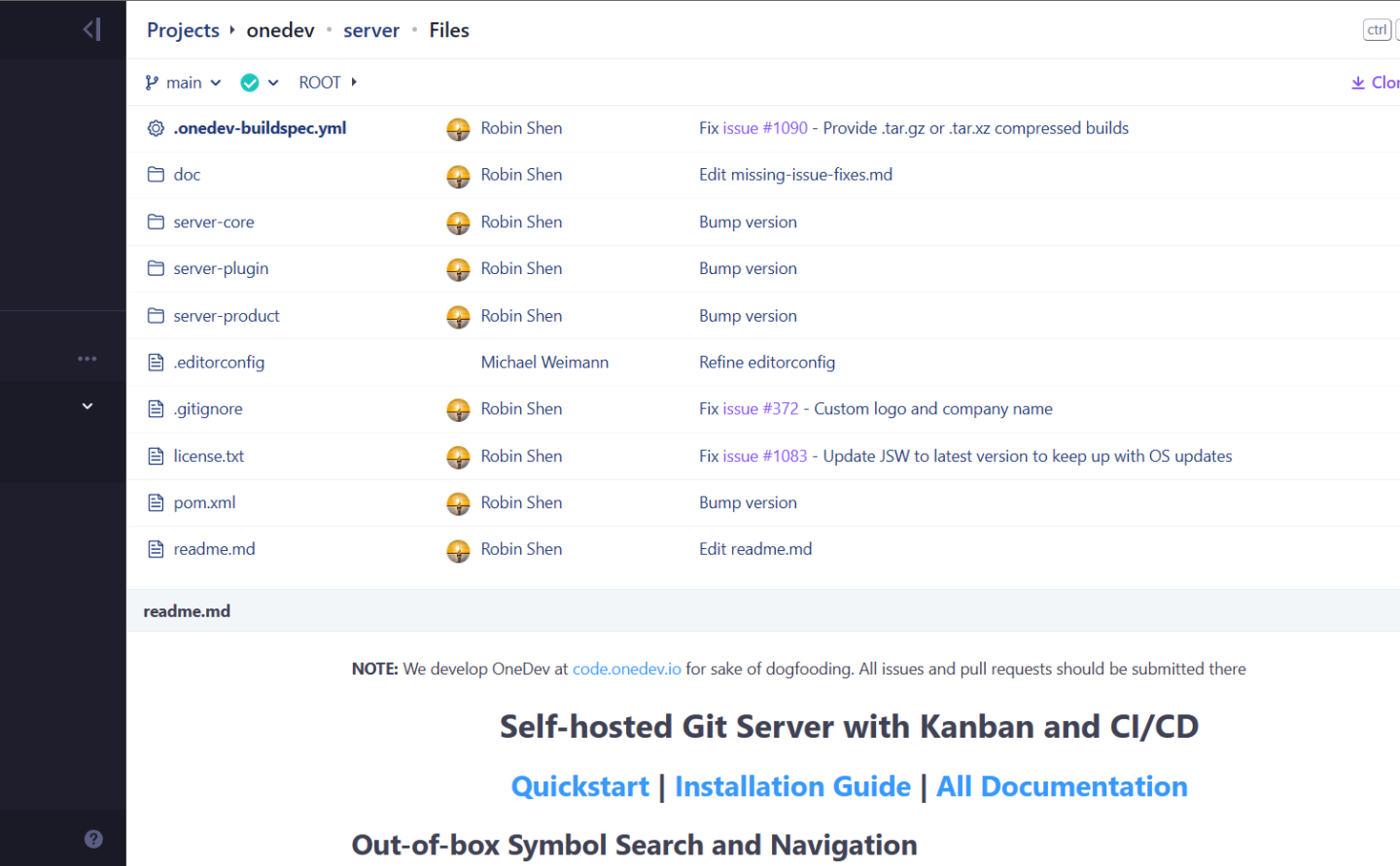1400x866 pixels.
Task: Expand the sidebar chevron below the dots
Action: [x=87, y=406]
